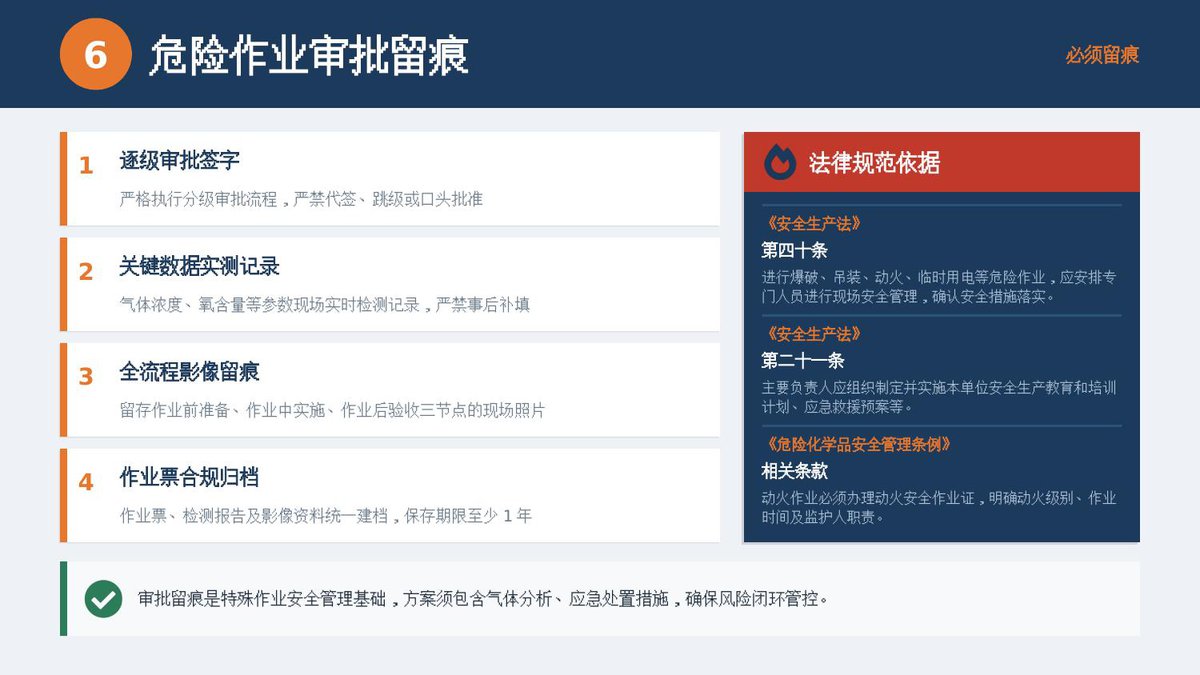Click the text about 气体浓度、氧含量
This screenshot has height=675, width=1200.
tap(324, 305)
